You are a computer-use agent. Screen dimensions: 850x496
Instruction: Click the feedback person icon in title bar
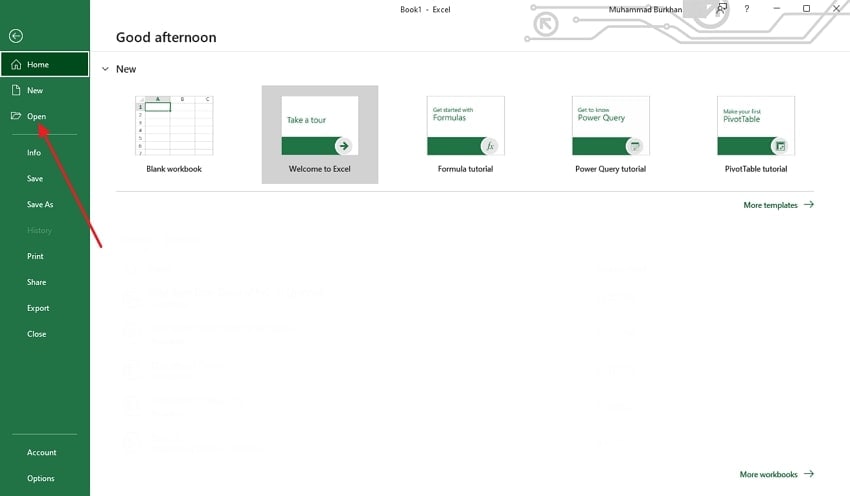(x=722, y=9)
